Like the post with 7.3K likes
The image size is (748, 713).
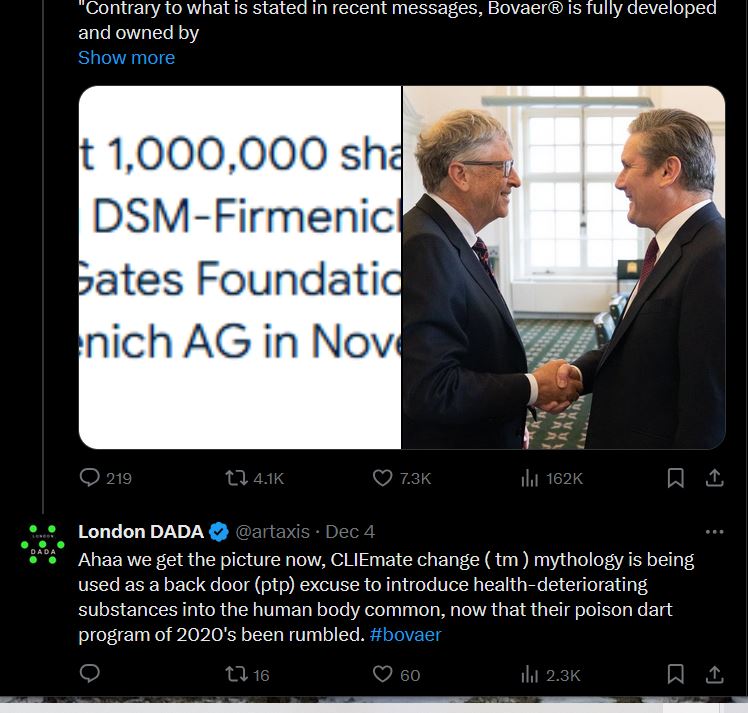[383, 478]
